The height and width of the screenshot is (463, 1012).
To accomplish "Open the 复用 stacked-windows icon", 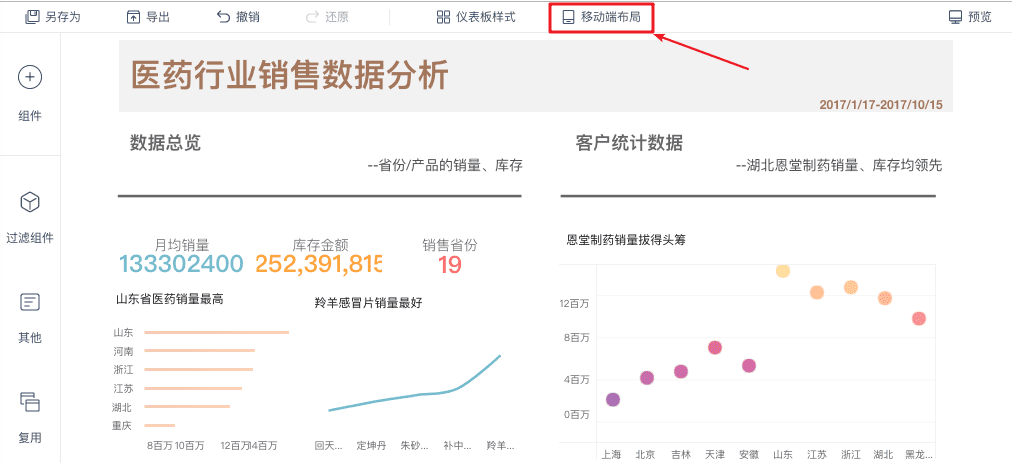I will [30, 402].
